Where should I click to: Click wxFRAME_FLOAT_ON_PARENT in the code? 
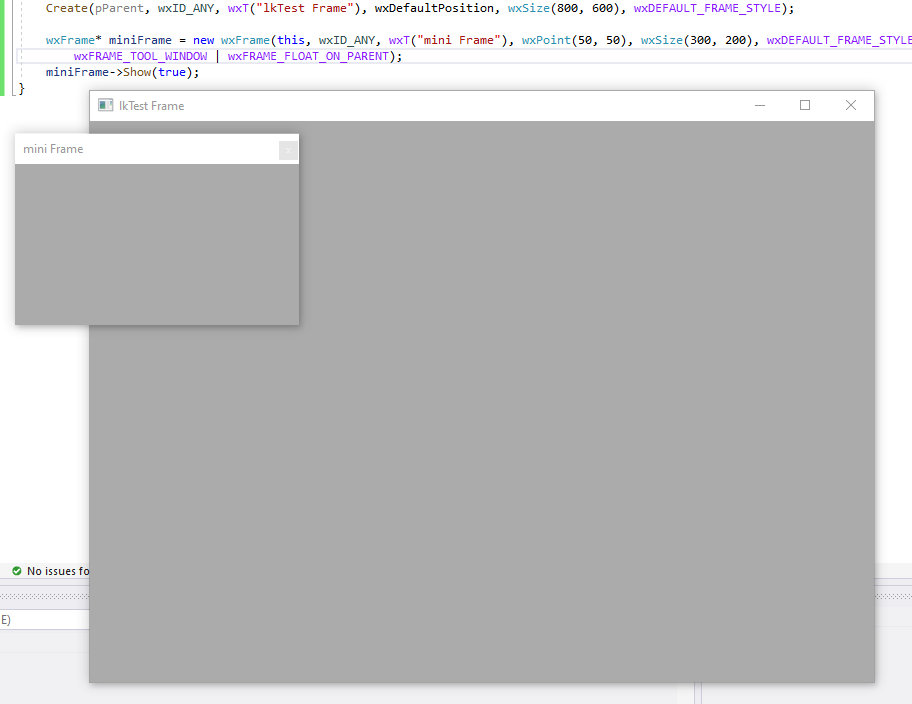pyautogui.click(x=308, y=56)
